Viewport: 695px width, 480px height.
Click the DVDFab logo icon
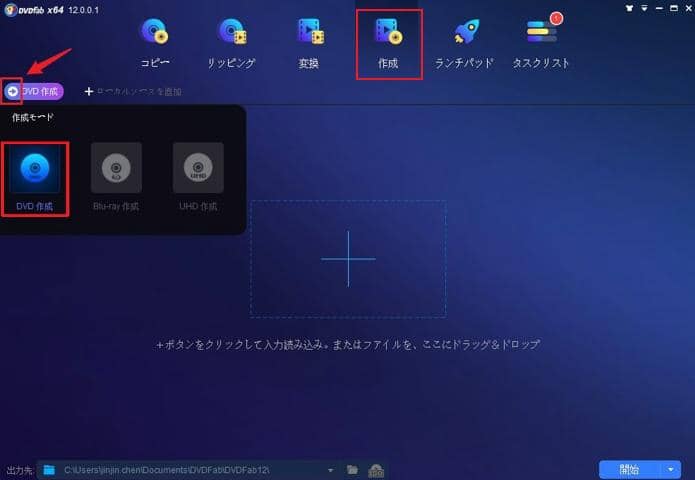point(11,10)
